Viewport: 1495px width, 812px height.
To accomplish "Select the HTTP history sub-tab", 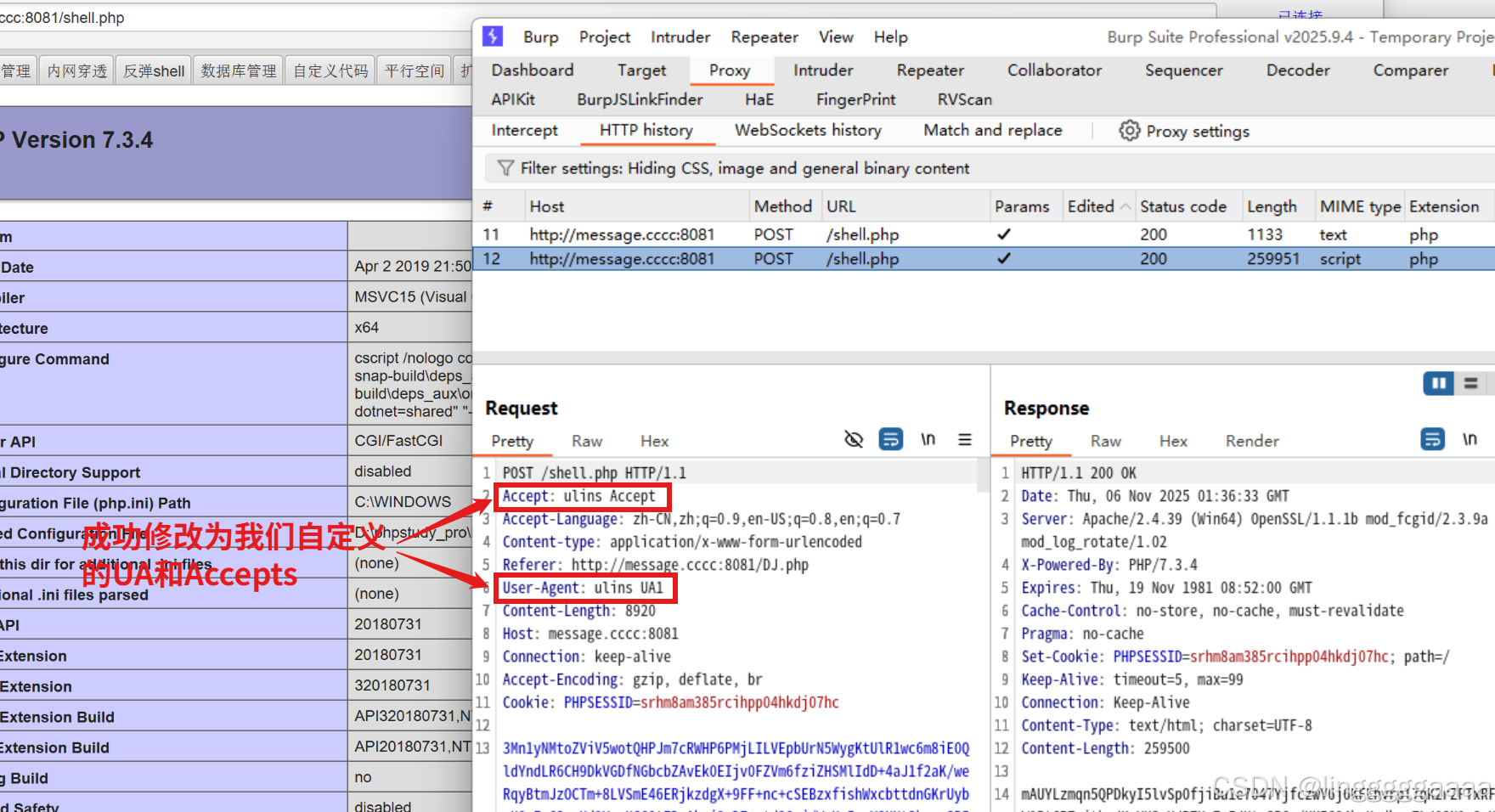I will tap(646, 131).
